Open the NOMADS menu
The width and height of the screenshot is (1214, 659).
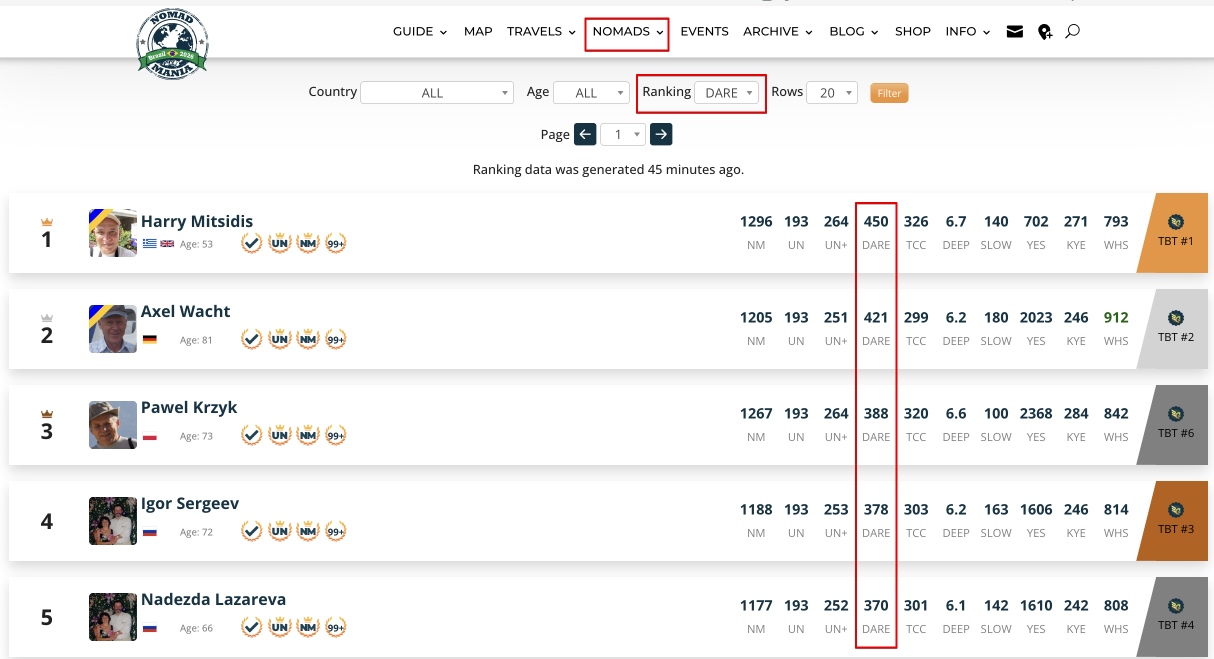point(627,32)
